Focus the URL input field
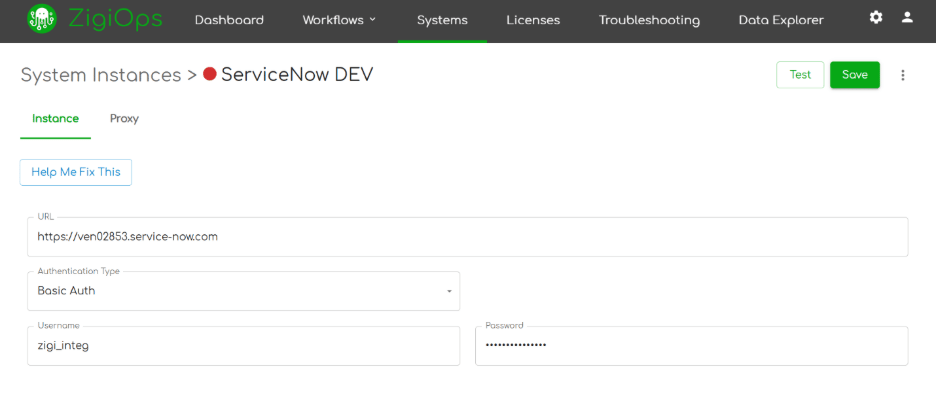The image size is (936, 396). [468, 237]
